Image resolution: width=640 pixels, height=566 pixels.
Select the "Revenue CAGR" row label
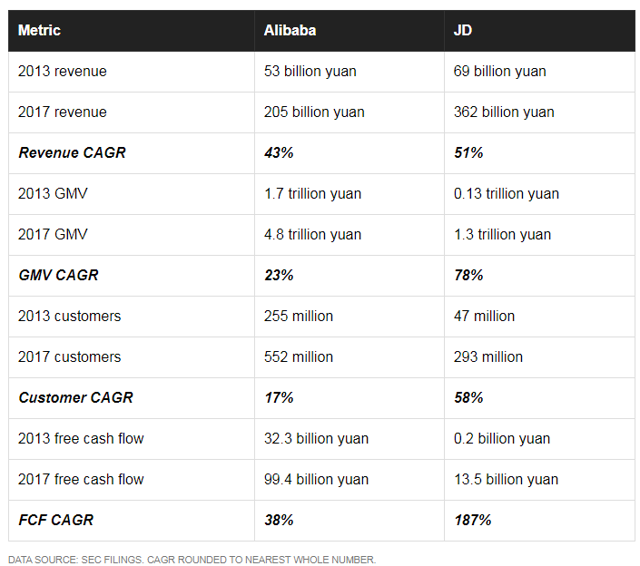[x=72, y=153]
